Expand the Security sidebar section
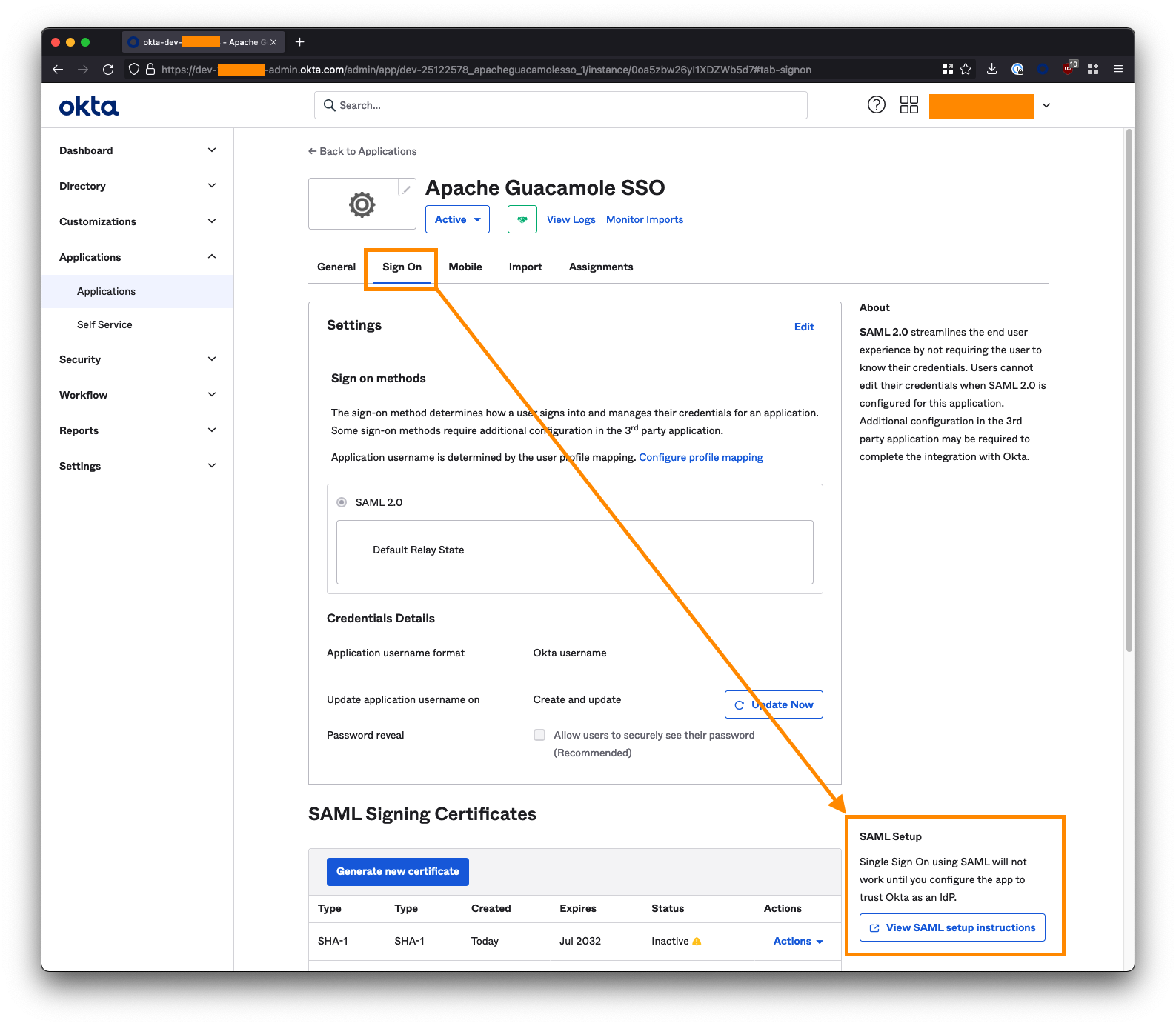 coord(137,359)
